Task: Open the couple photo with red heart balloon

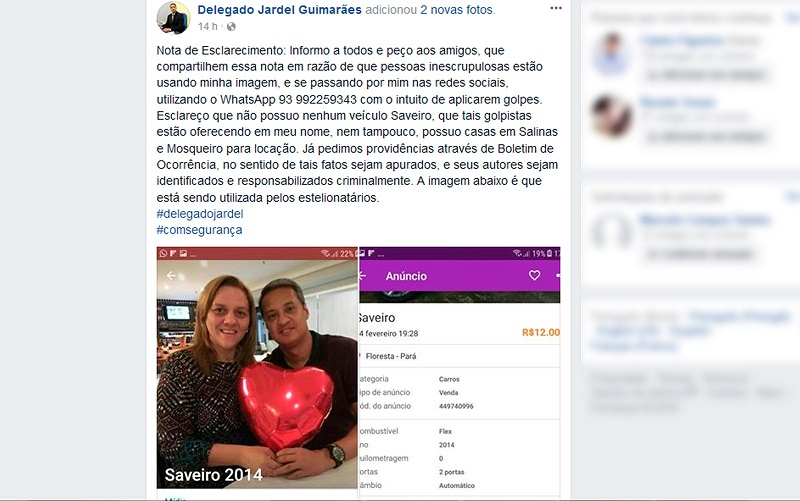Action: [257, 368]
